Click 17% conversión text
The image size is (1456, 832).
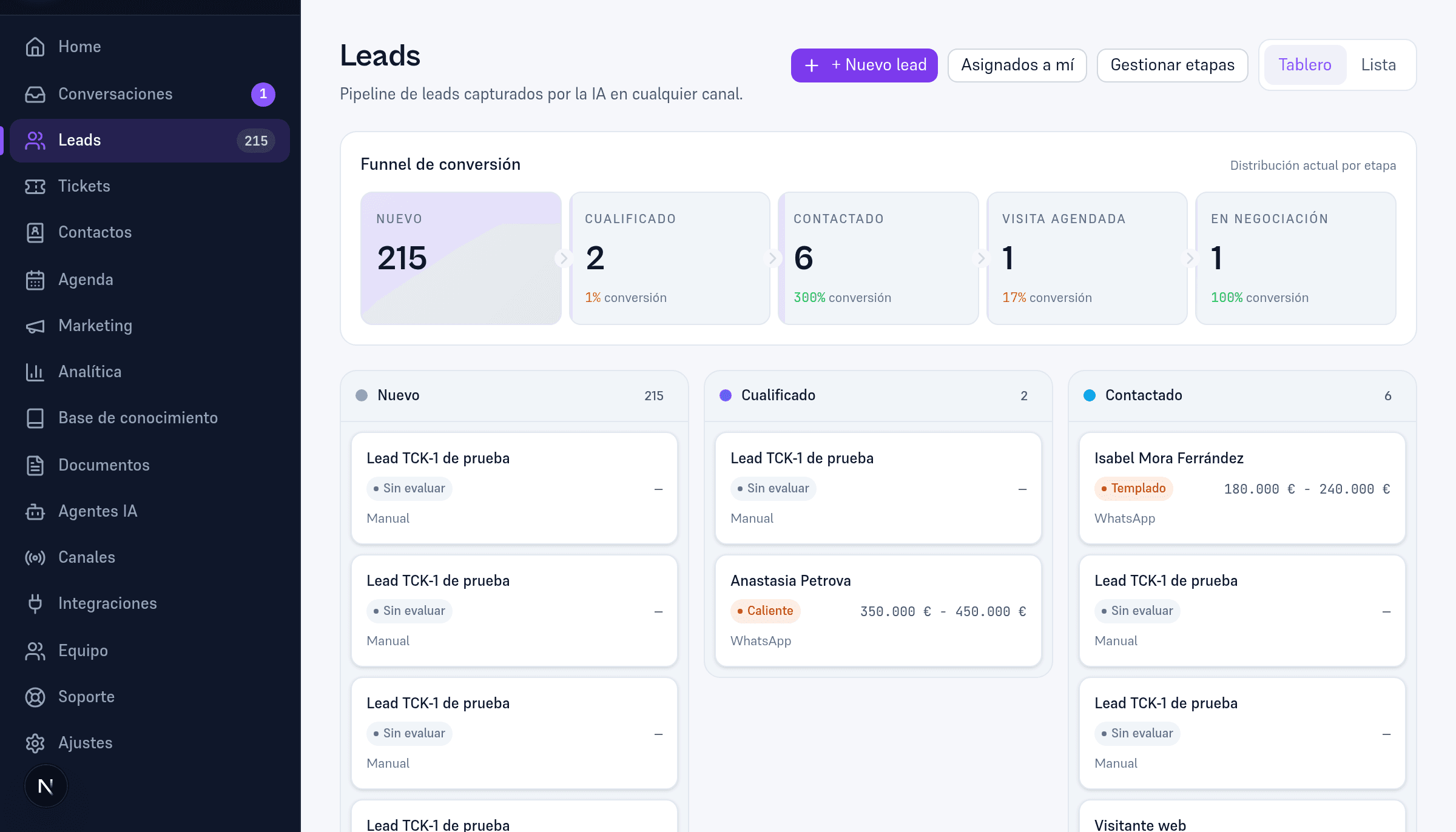coord(1047,298)
